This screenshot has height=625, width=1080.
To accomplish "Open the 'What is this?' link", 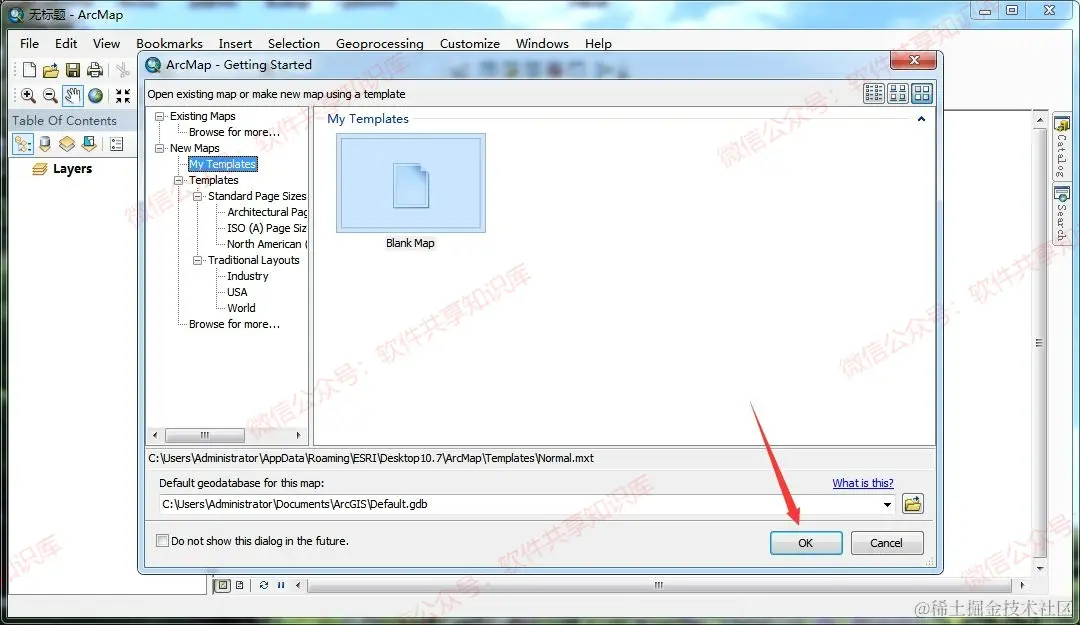I will click(x=863, y=483).
